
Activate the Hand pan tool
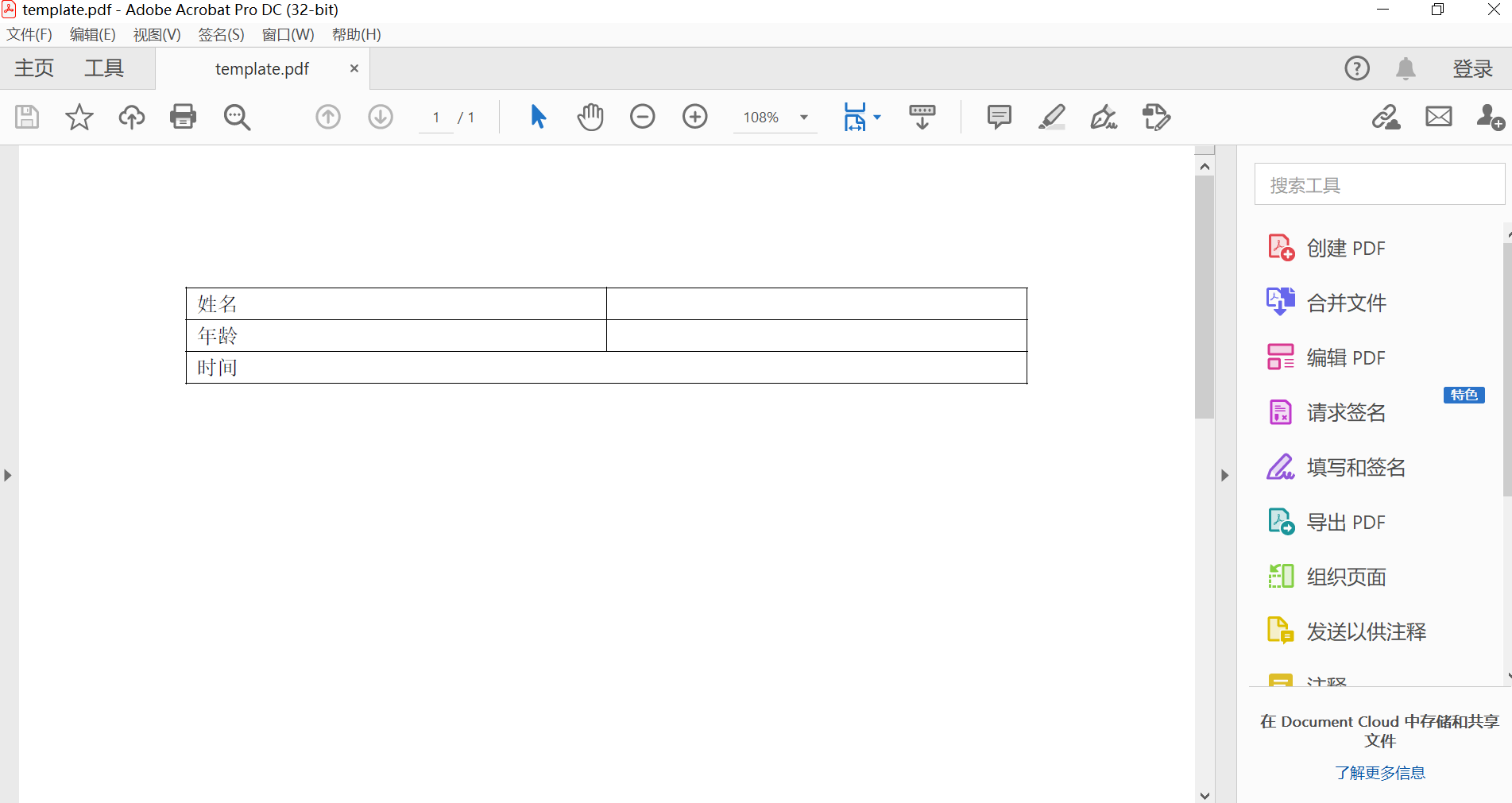tap(590, 118)
